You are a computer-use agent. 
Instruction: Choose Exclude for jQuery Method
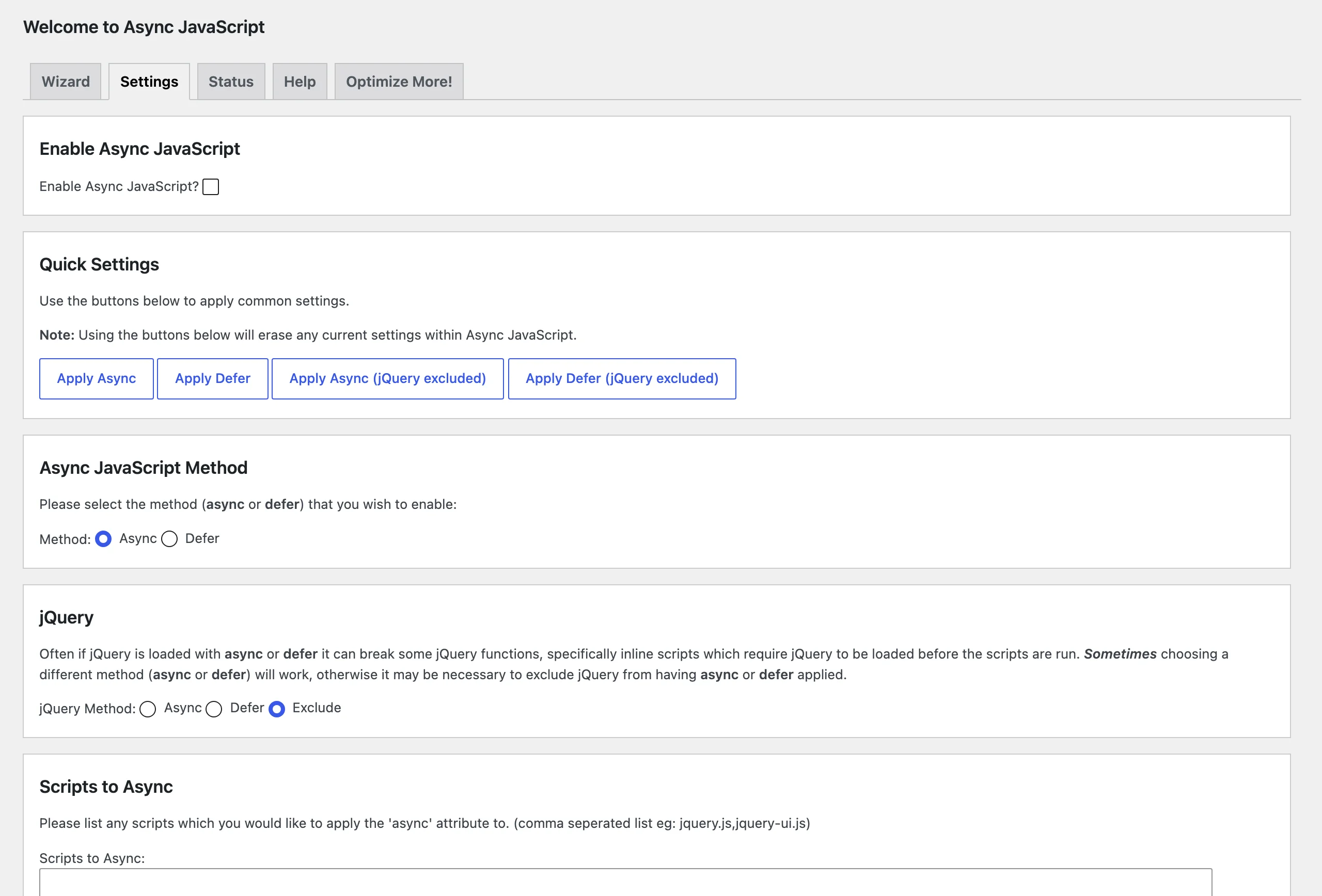click(276, 709)
